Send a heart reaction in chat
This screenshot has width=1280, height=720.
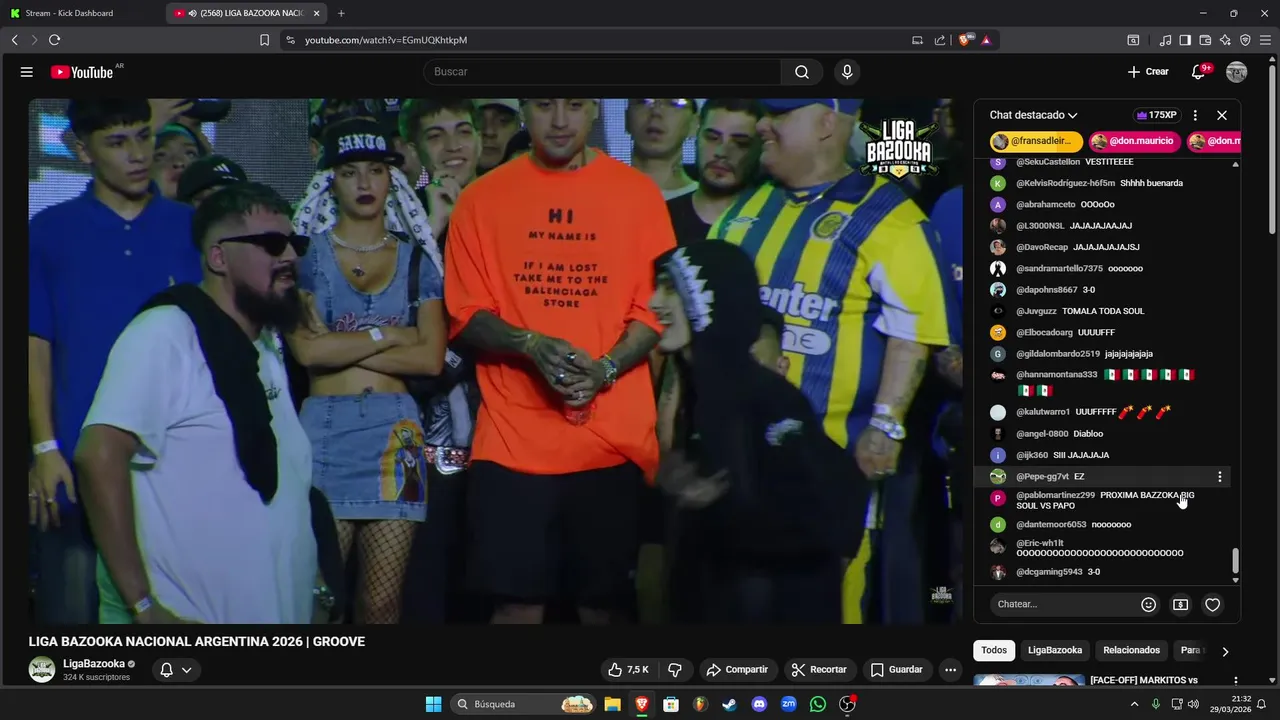click(1212, 604)
